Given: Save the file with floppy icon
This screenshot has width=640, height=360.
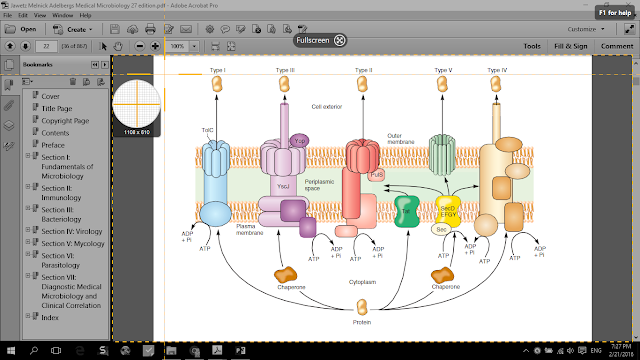Looking at the screenshot, I should point(115,29).
